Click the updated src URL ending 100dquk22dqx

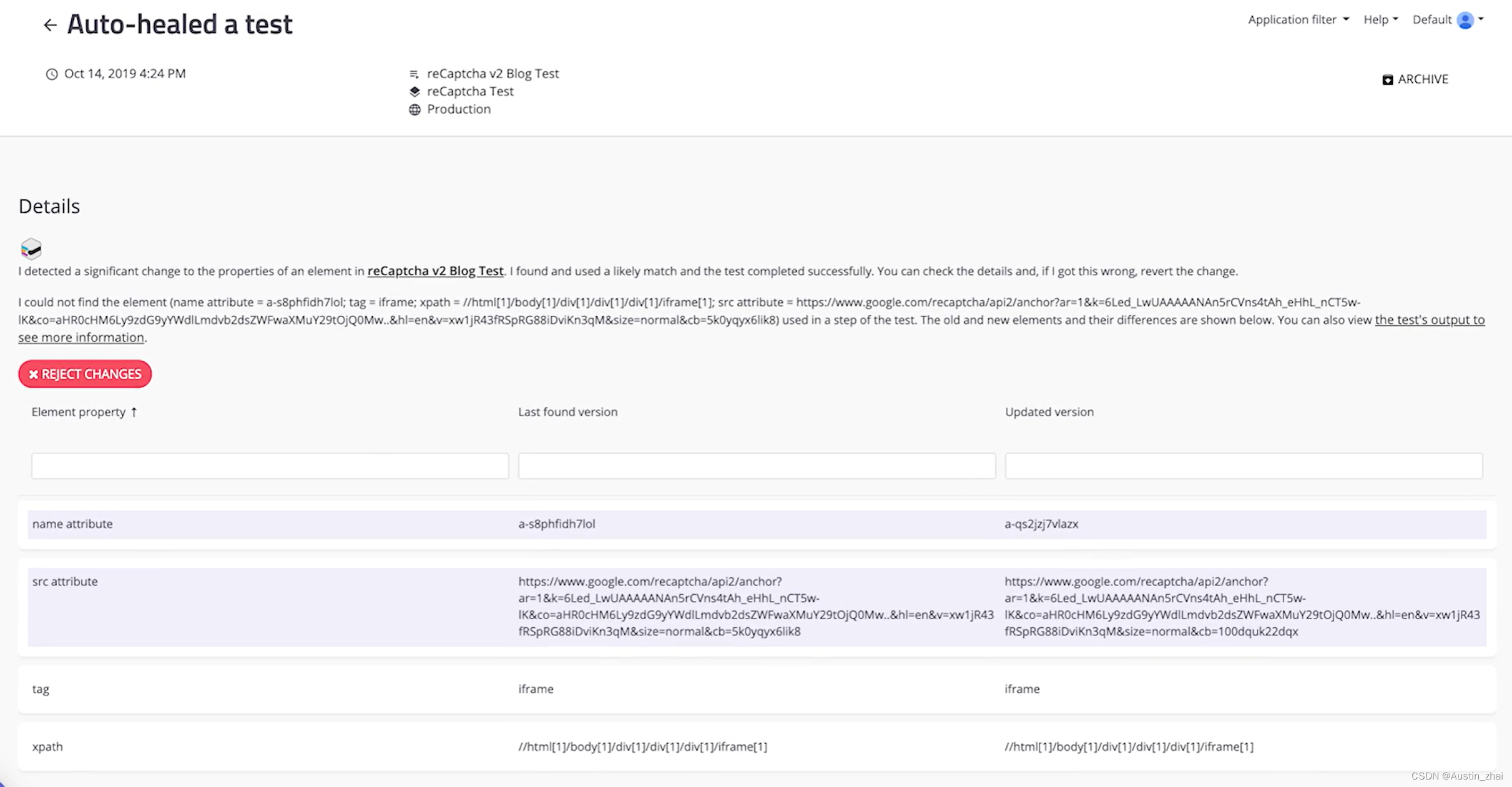1242,606
